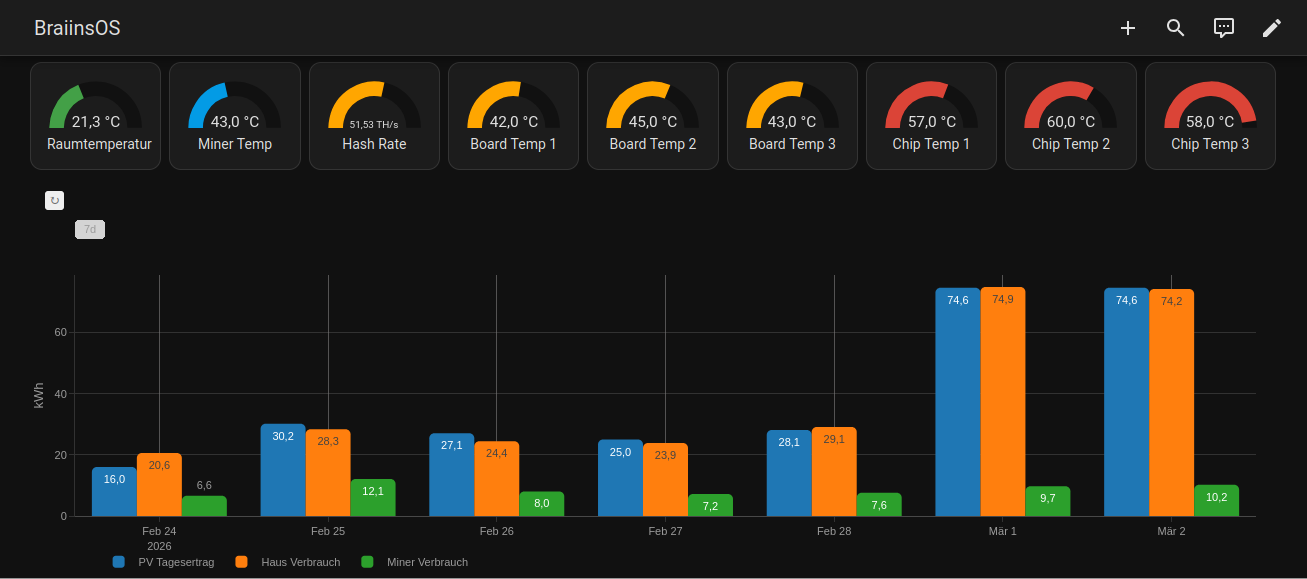Viewport: 1307px width, 579px height.
Task: Open the assistant chat bubble icon
Action: coord(1223,28)
